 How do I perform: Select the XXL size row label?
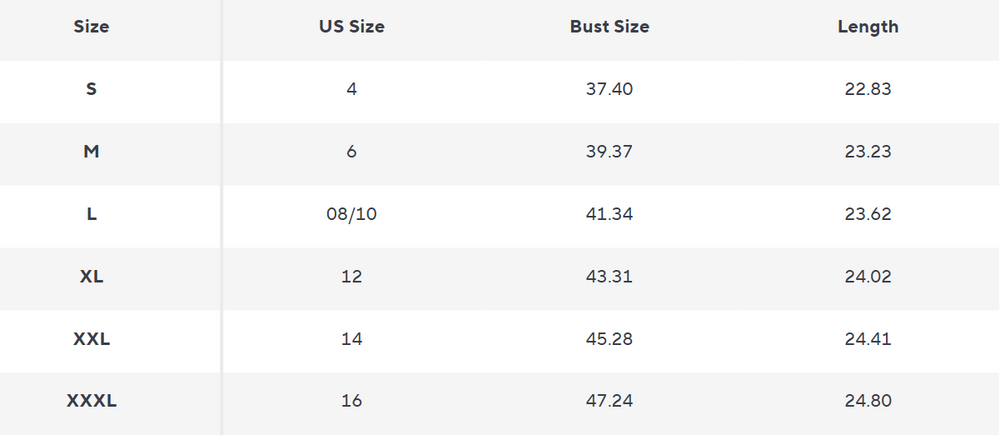(91, 339)
